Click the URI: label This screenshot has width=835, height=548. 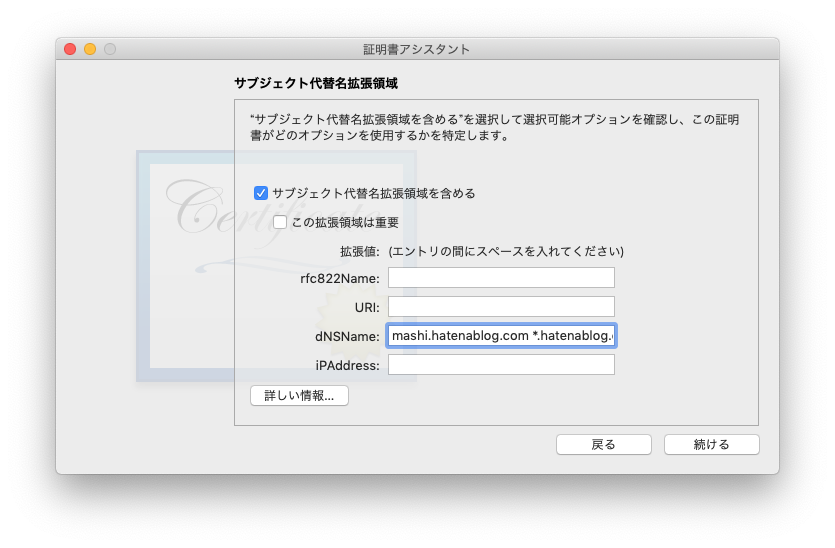(x=367, y=308)
